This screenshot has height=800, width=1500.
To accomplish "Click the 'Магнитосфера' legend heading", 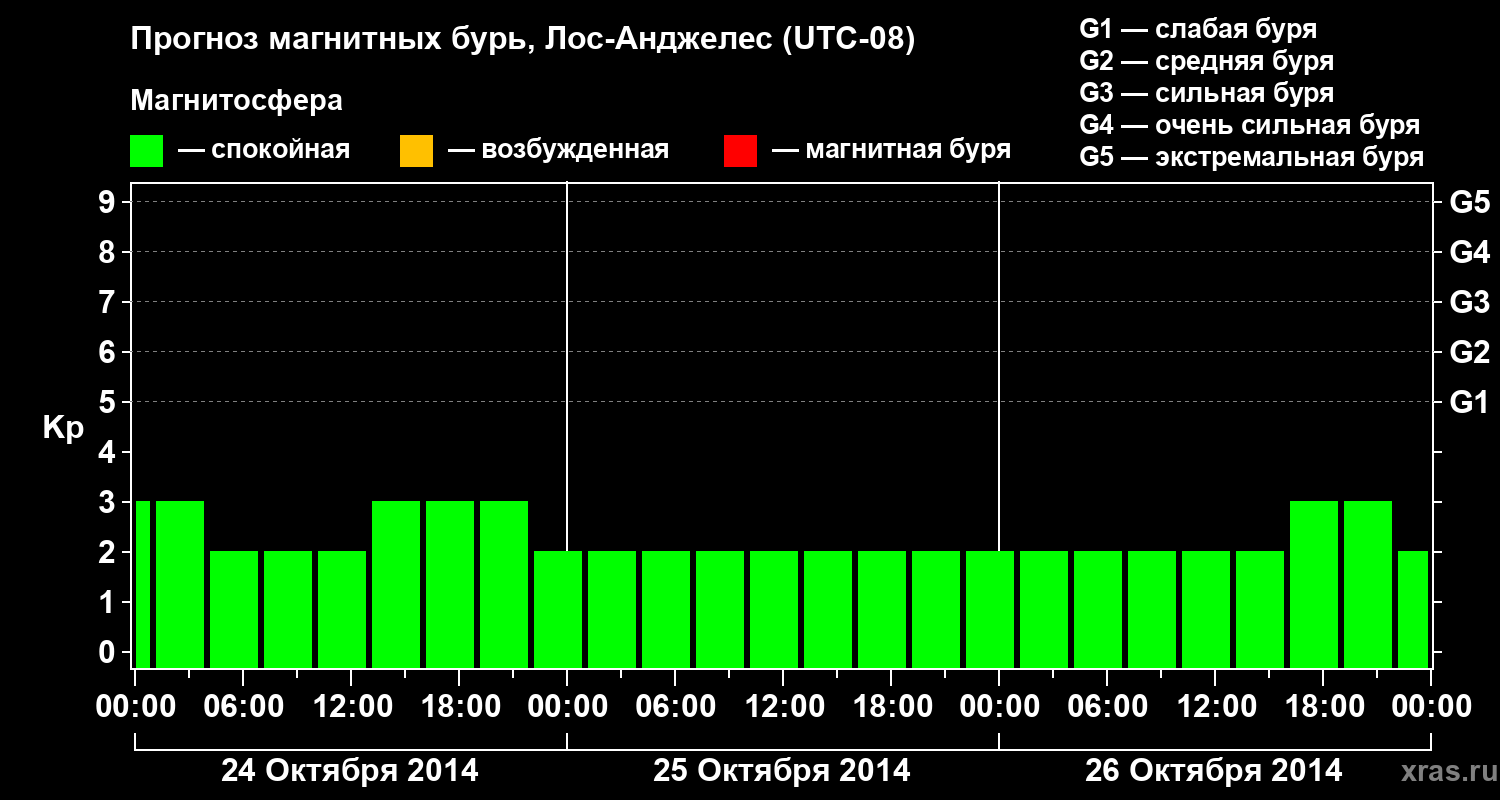I will coord(237,101).
